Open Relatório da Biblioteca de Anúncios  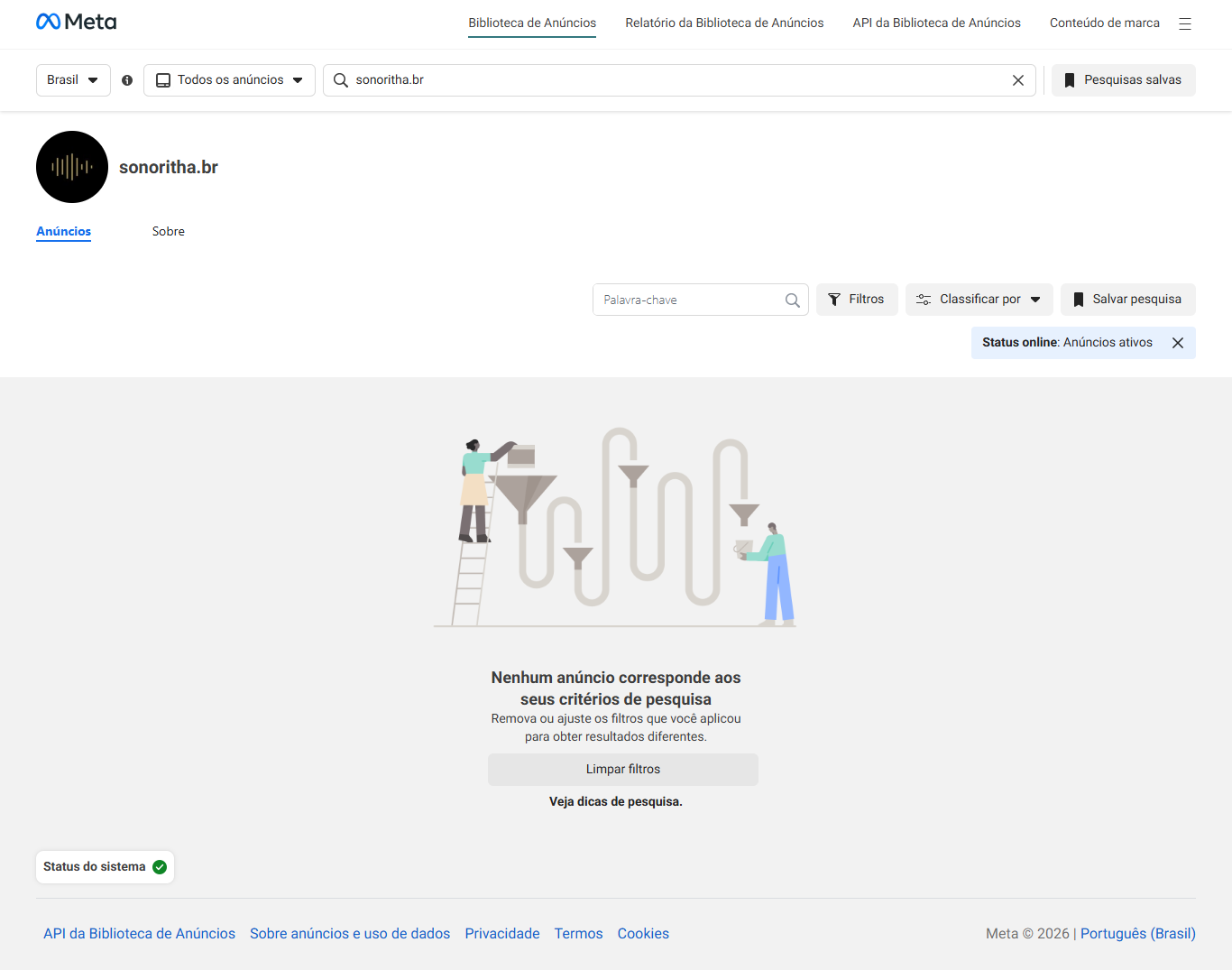click(x=724, y=23)
